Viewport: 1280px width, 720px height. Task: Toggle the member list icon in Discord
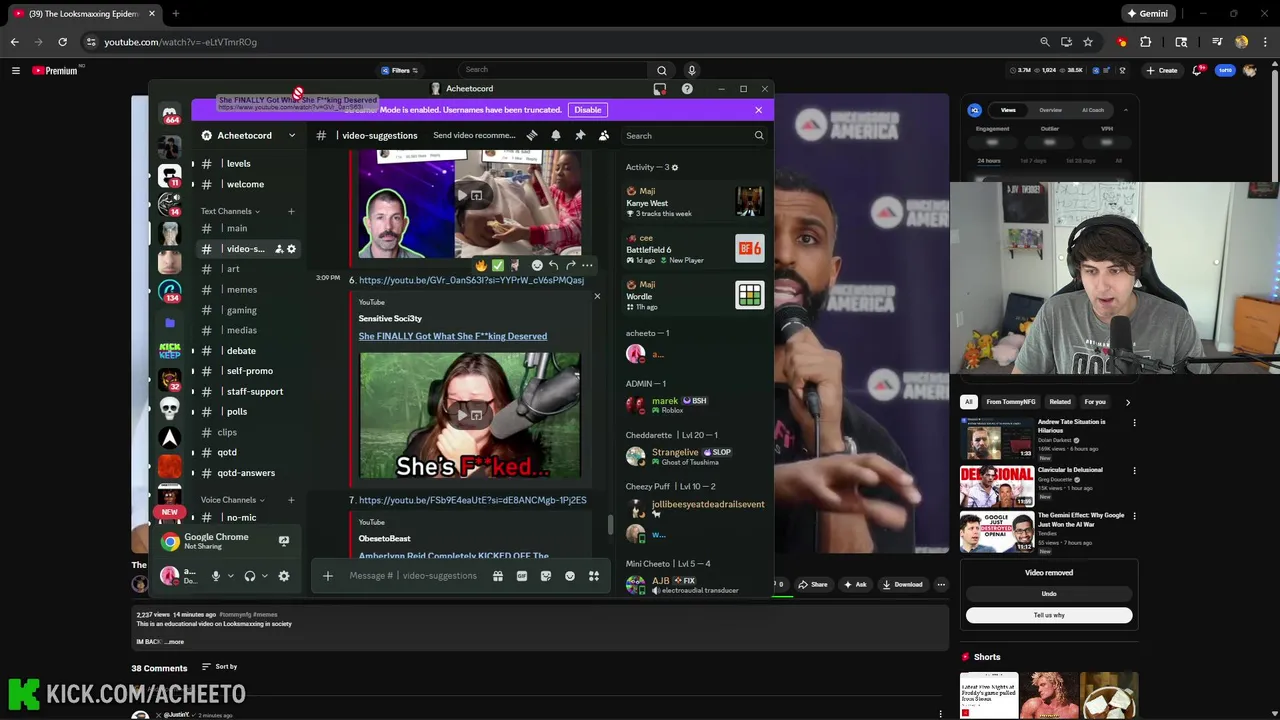604,135
